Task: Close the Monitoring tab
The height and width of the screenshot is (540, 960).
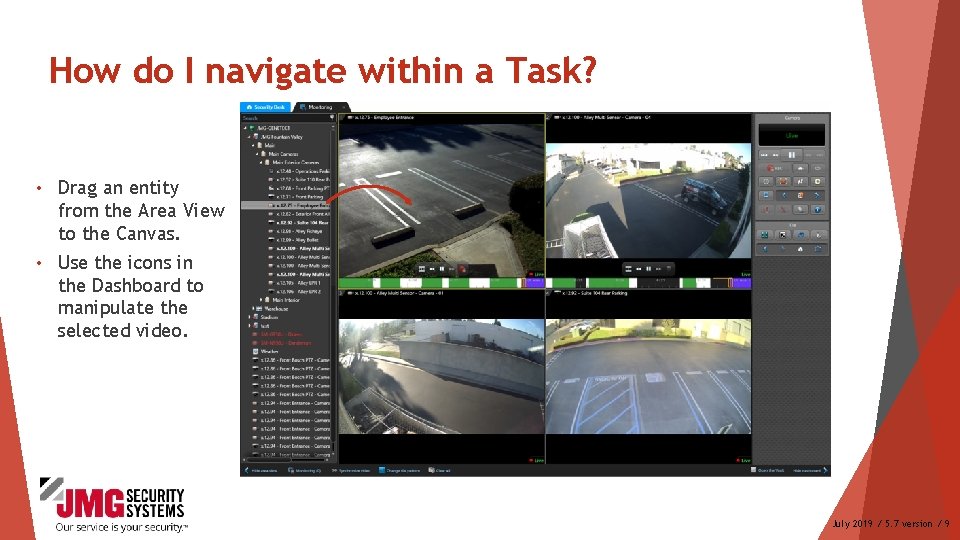Action: pos(343,107)
